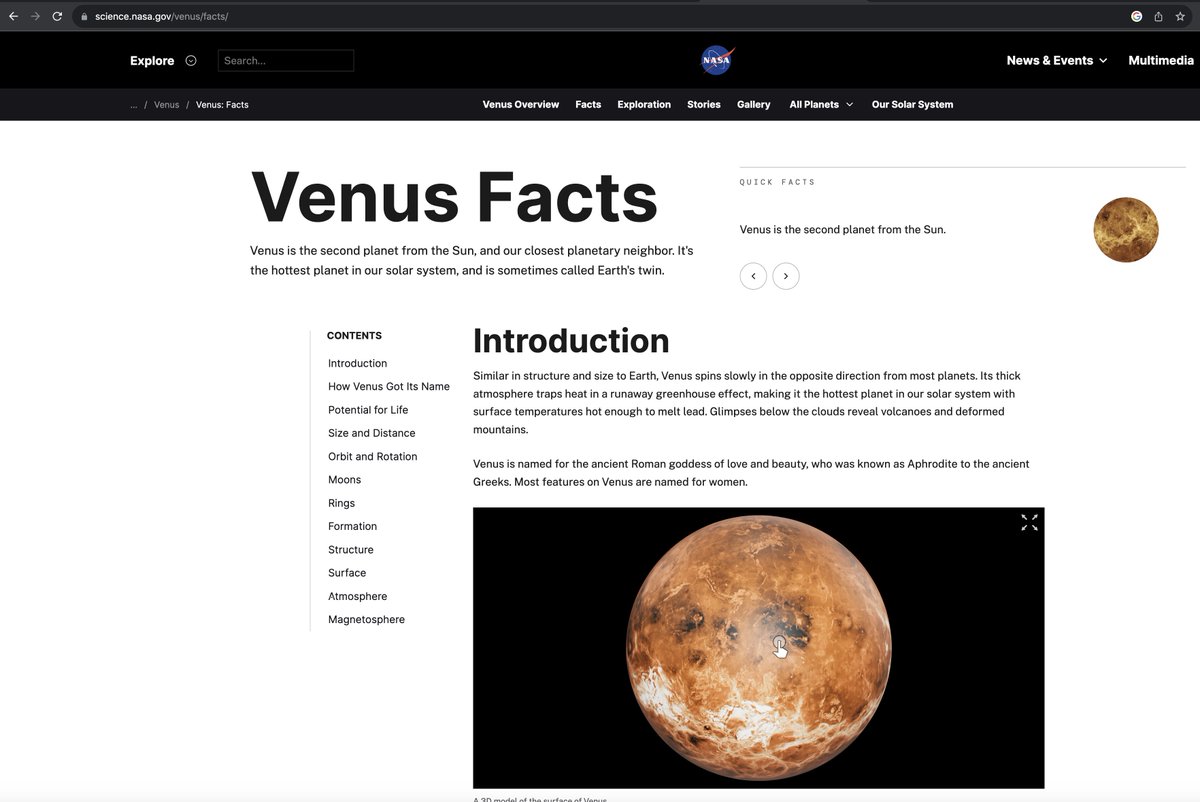This screenshot has width=1200, height=802.
Task: Jump to Introduction in contents
Action: (357, 364)
